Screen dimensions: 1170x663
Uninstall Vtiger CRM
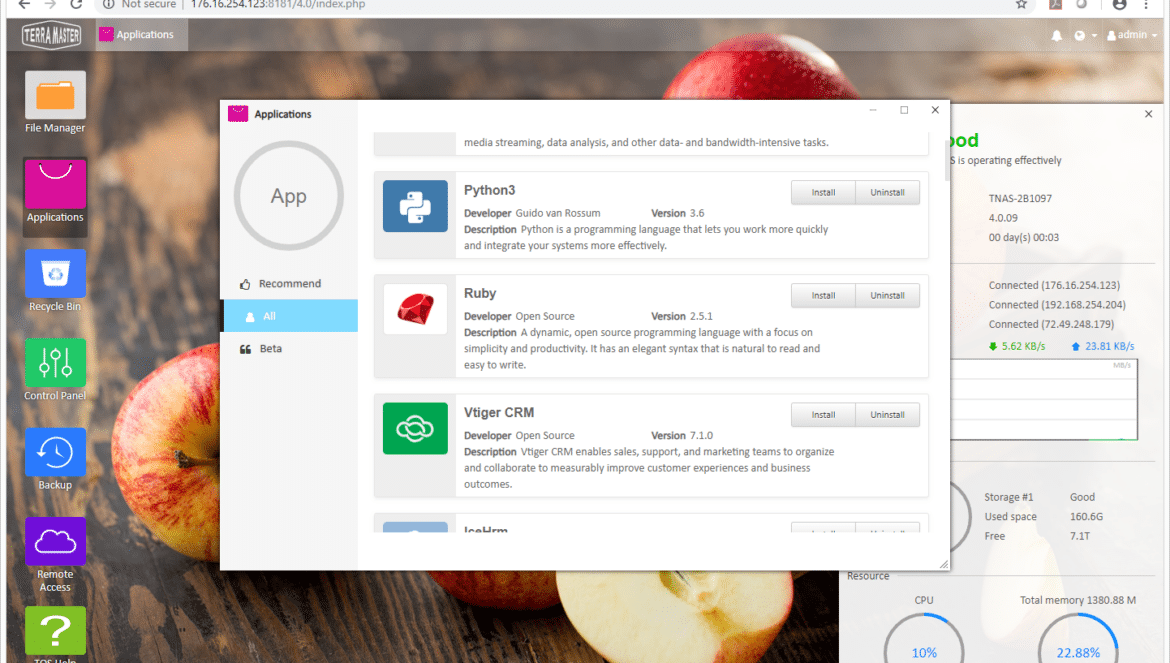887,415
